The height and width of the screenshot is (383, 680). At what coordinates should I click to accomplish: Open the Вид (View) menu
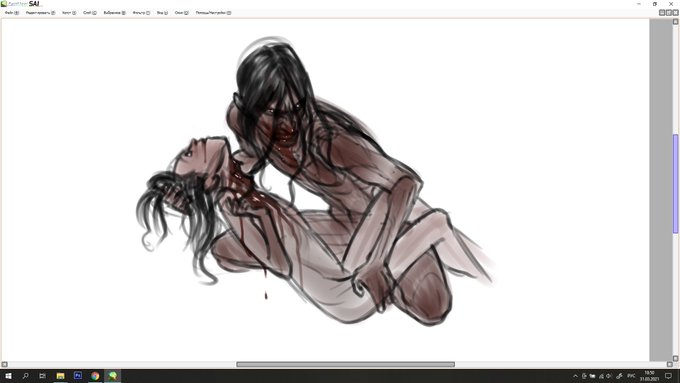click(162, 13)
